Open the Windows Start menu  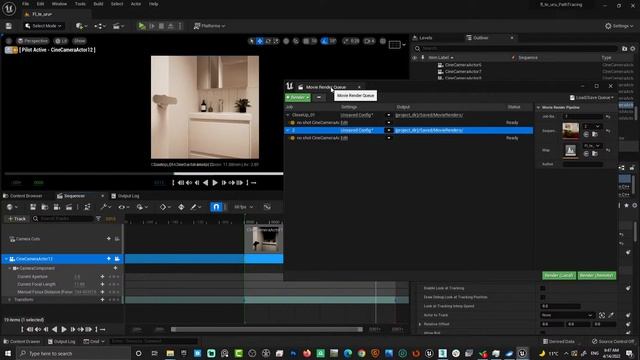tap(8, 353)
